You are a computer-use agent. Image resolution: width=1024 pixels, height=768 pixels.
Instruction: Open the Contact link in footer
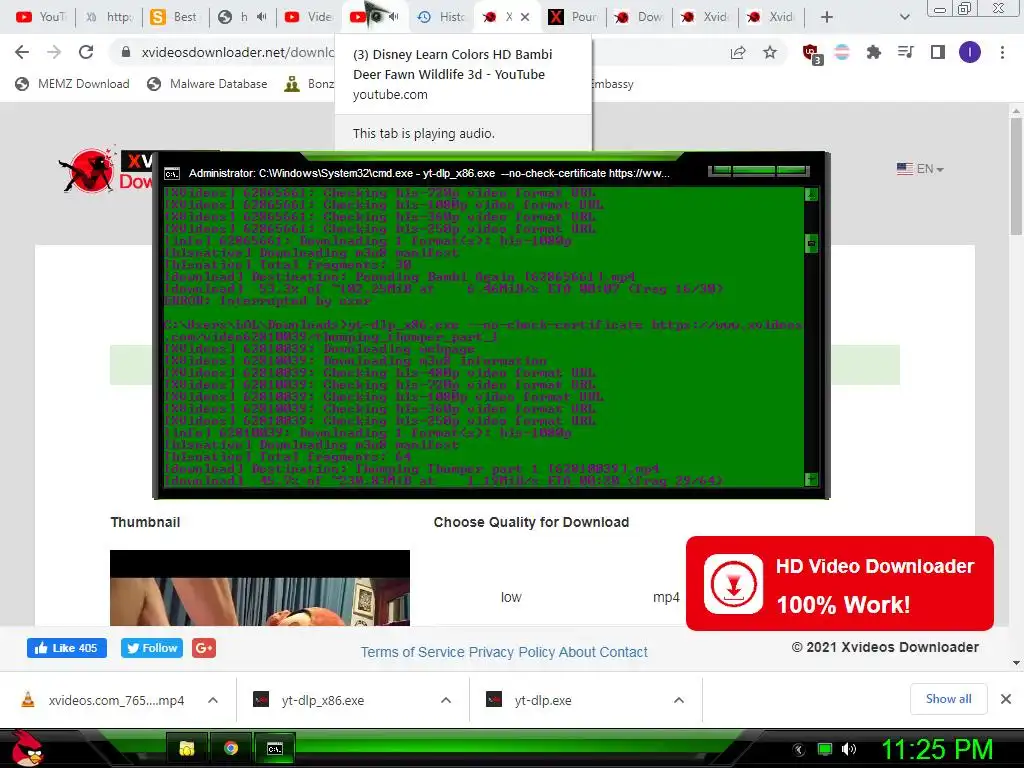(623, 652)
